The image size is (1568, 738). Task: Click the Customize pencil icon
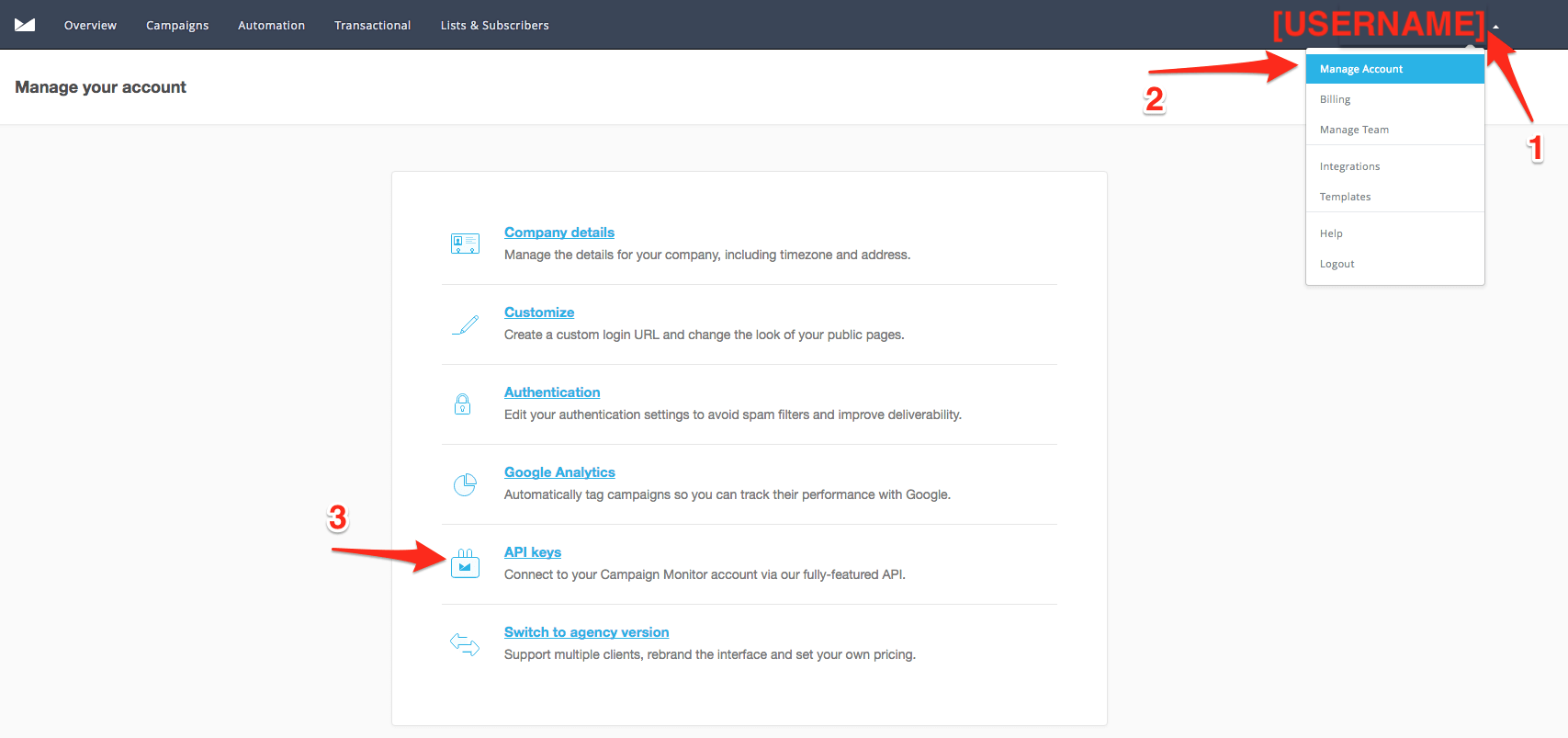click(465, 324)
